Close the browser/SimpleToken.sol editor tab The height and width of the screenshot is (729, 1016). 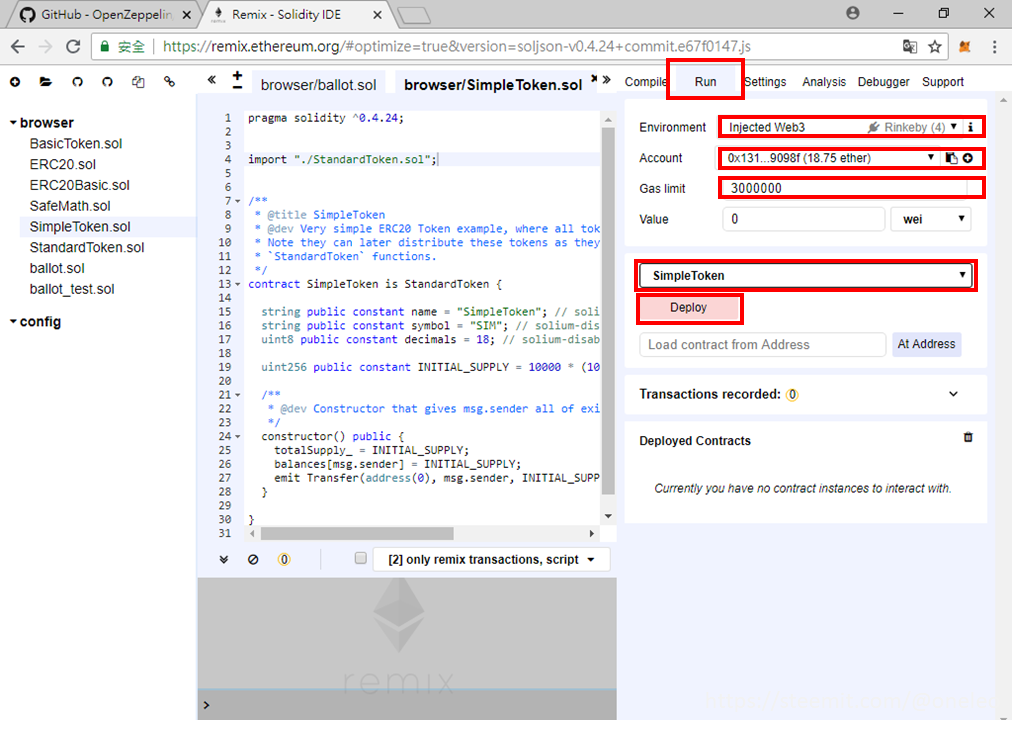[x=594, y=78]
